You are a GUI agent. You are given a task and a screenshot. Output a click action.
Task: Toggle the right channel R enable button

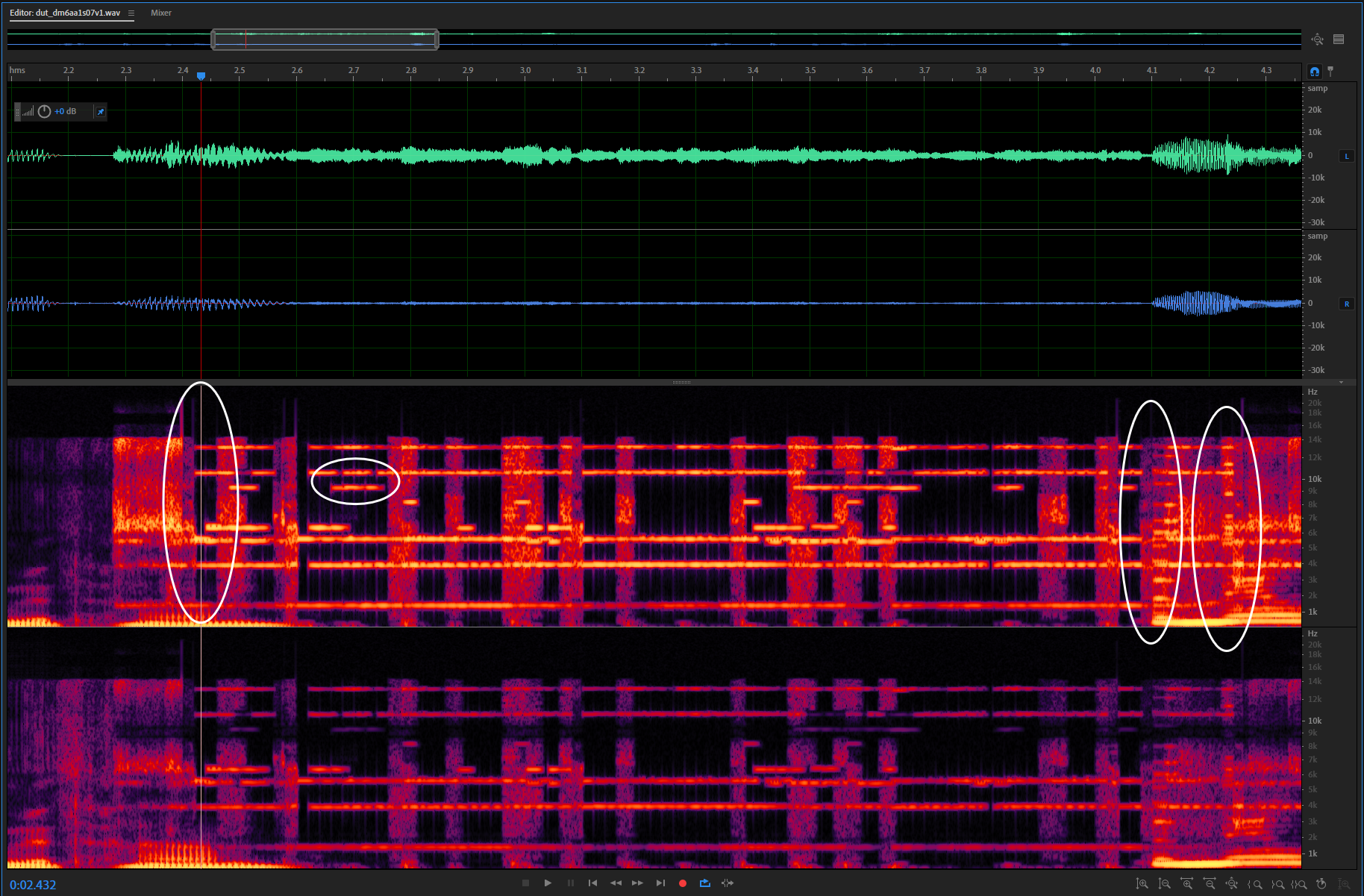click(x=1346, y=304)
